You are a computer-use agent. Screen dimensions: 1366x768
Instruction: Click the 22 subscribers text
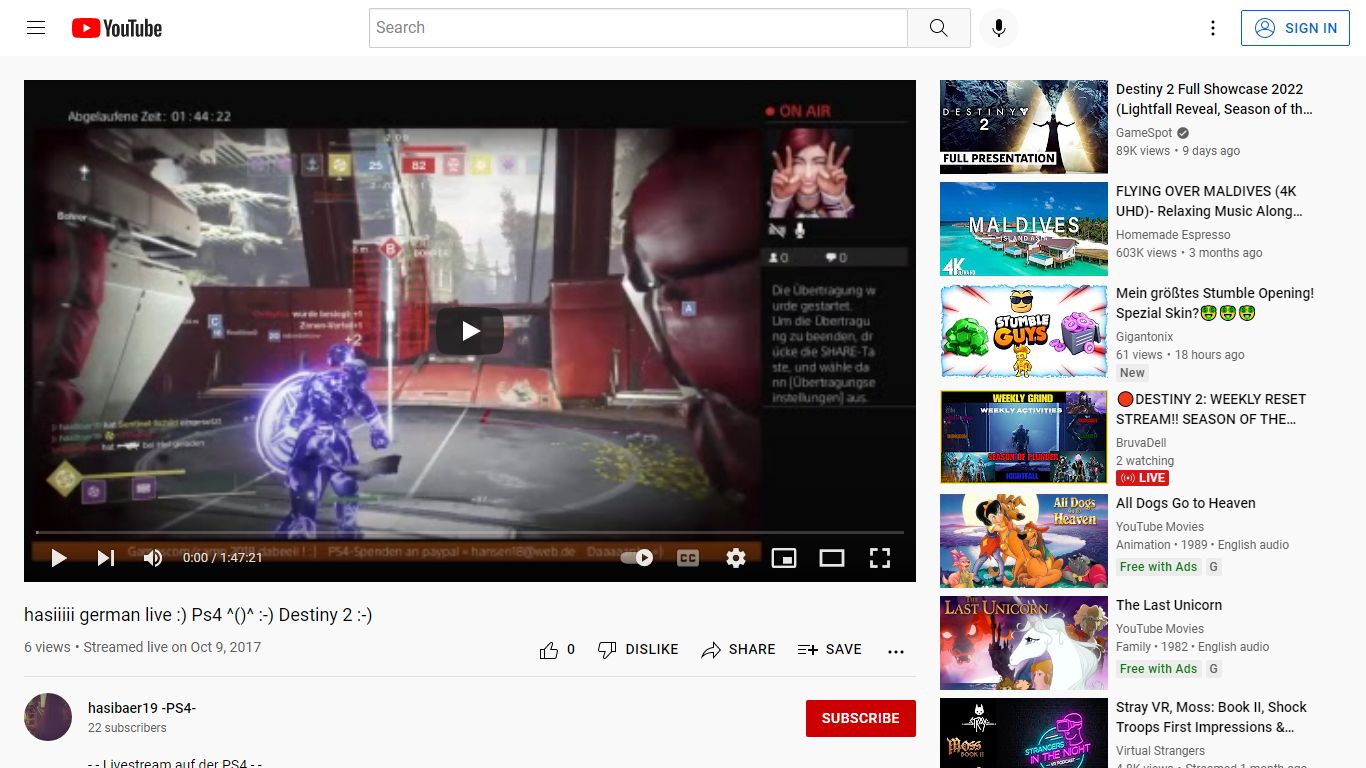point(127,728)
